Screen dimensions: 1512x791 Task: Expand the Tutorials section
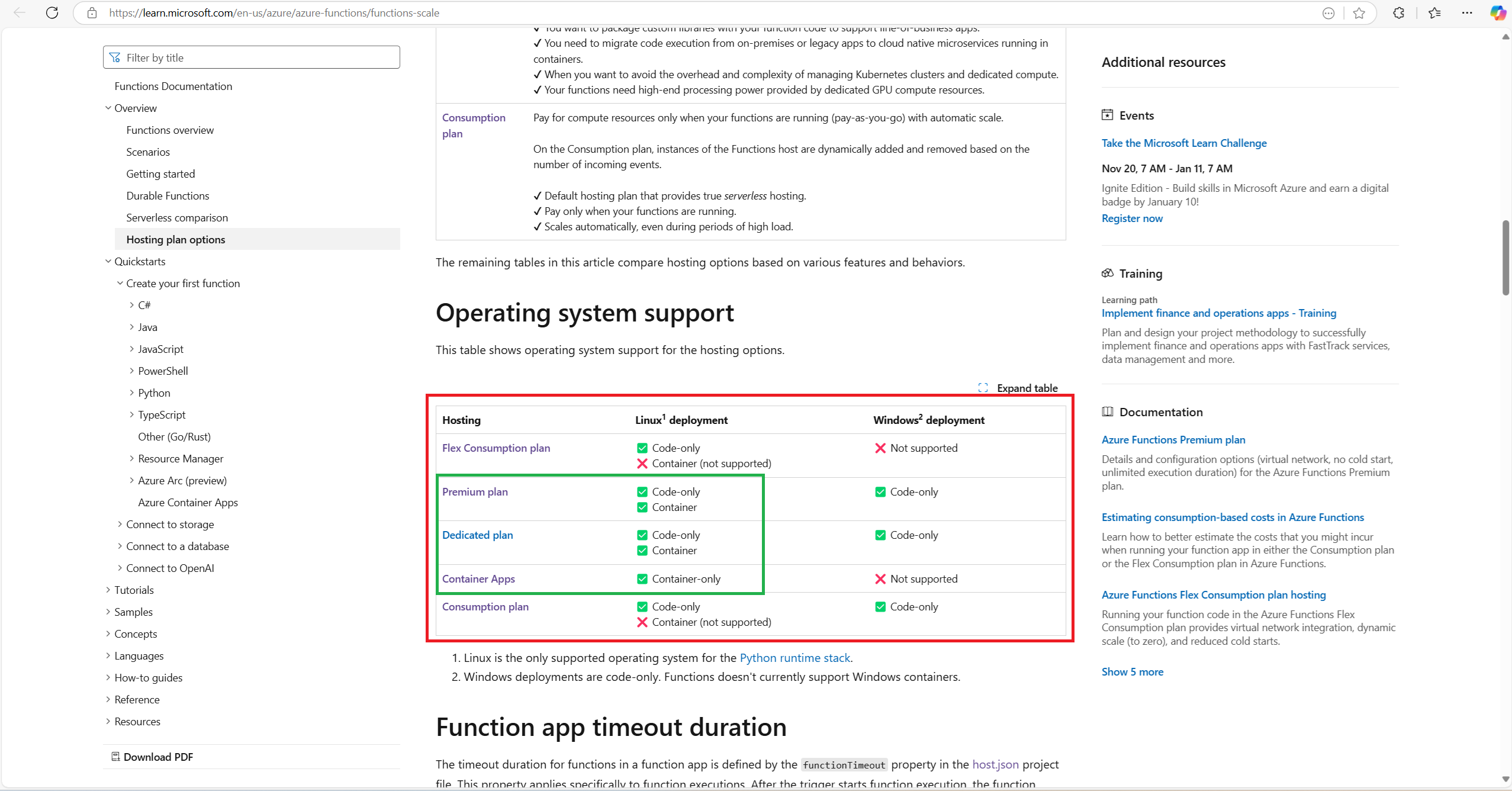pyautogui.click(x=108, y=590)
